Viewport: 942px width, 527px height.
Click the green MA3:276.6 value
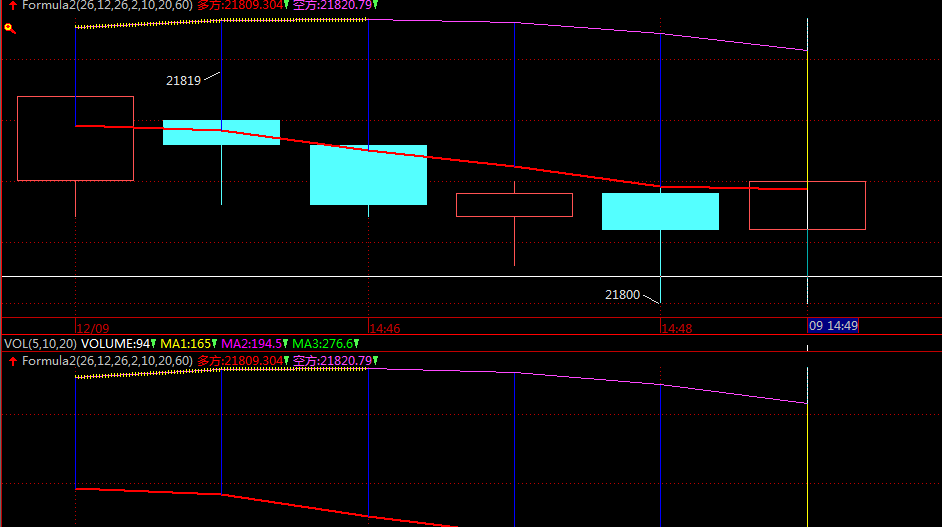pos(323,344)
